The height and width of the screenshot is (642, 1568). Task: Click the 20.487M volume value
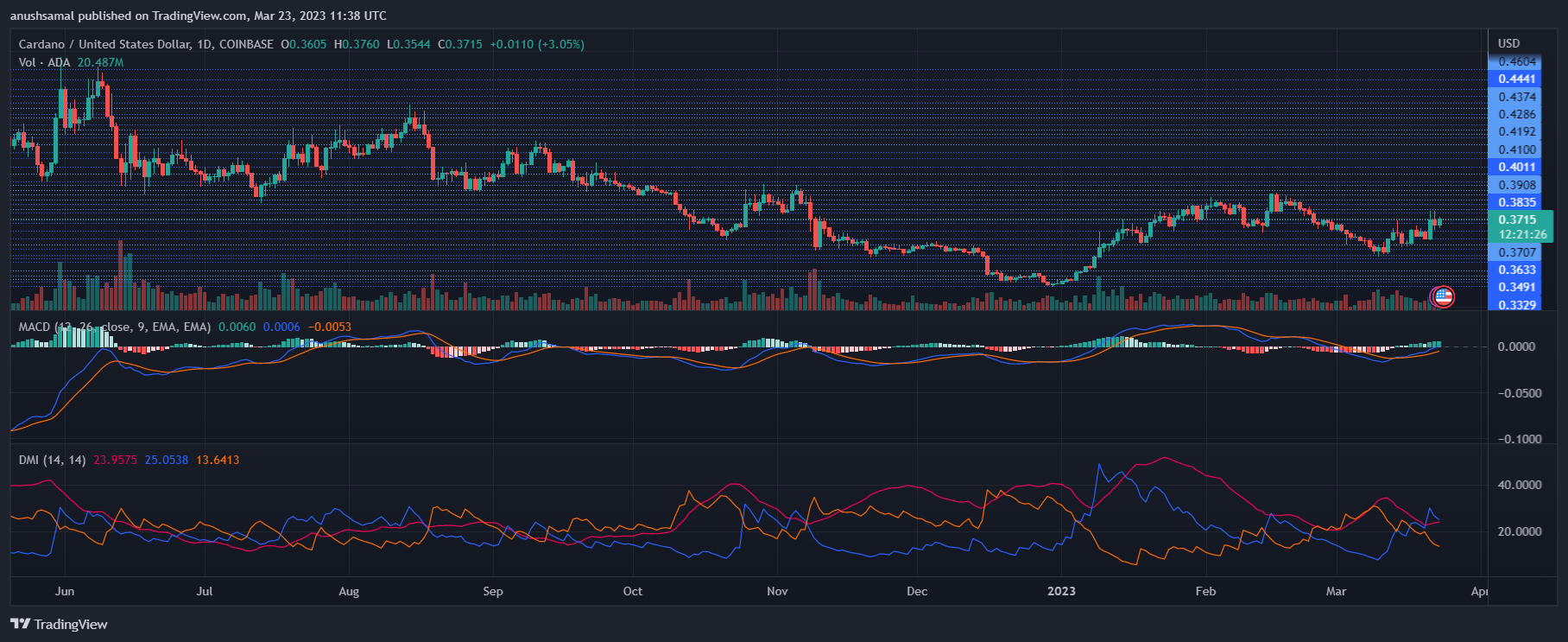(100, 62)
